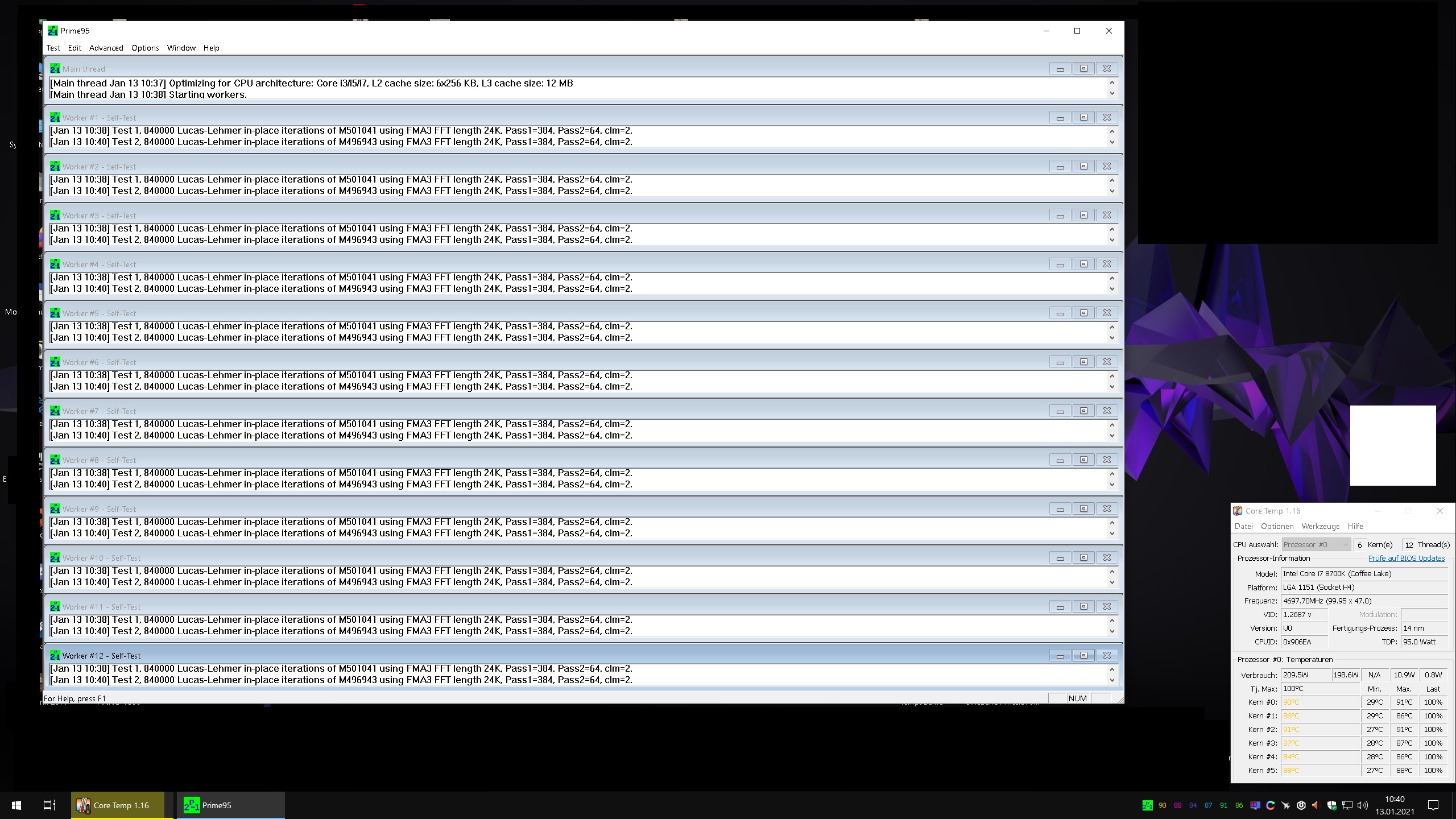Open the notification center icon
Image resolution: width=1456 pixels, height=819 pixels.
pyautogui.click(x=1433, y=805)
